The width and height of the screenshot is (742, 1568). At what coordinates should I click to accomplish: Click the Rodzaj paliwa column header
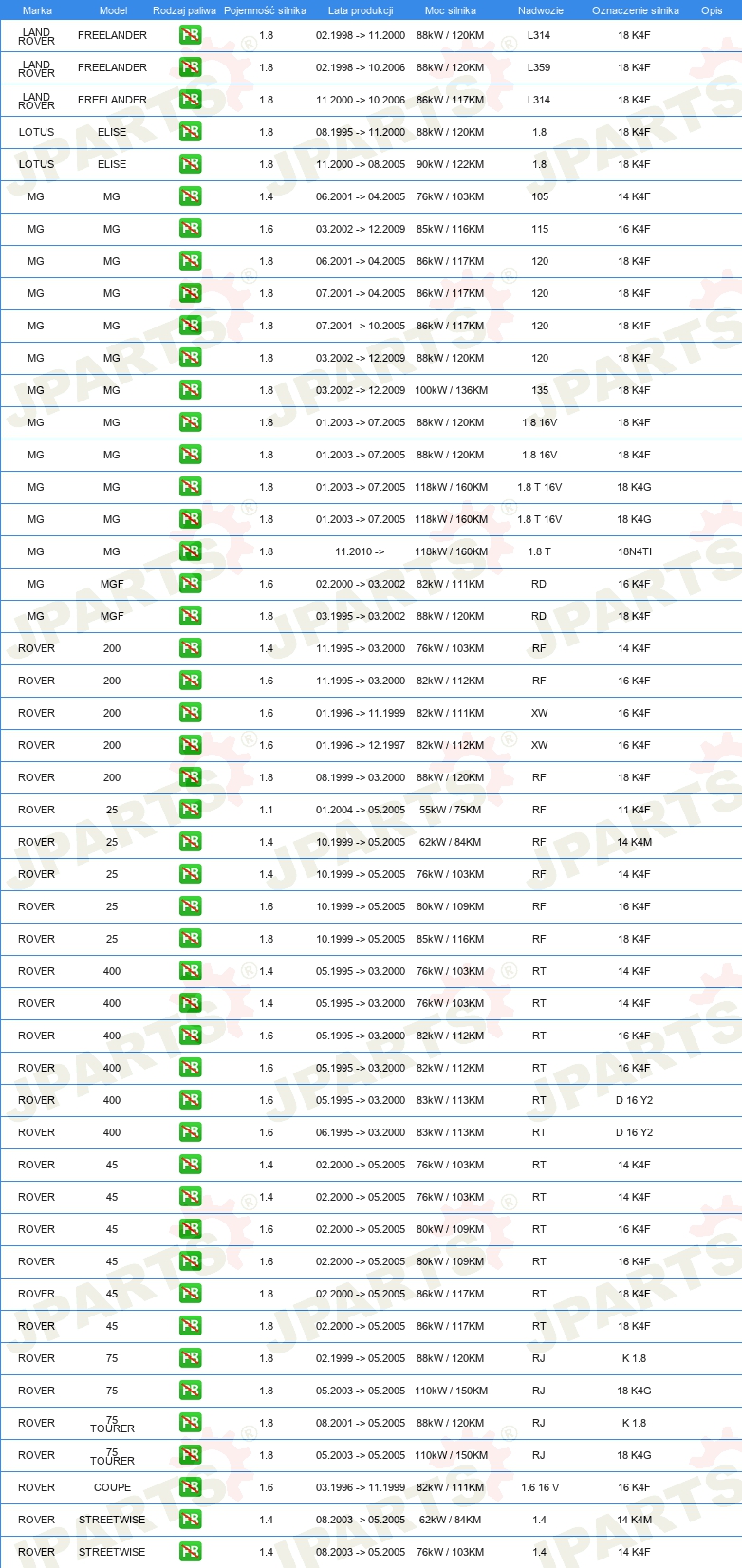pos(184,10)
